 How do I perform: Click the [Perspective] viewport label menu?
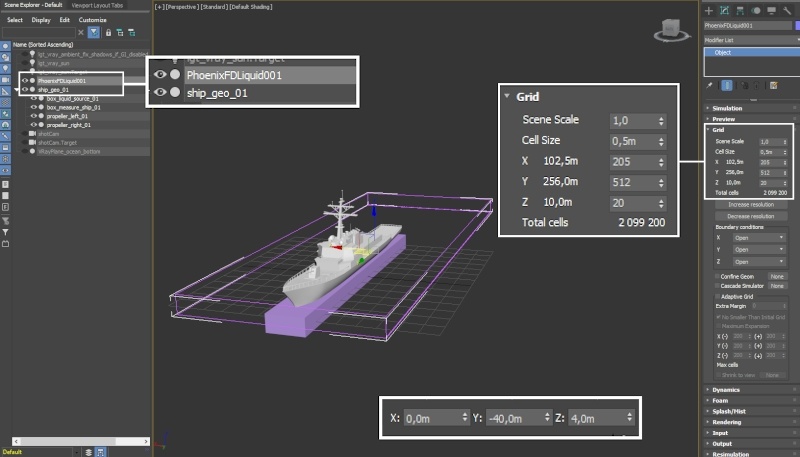point(182,7)
